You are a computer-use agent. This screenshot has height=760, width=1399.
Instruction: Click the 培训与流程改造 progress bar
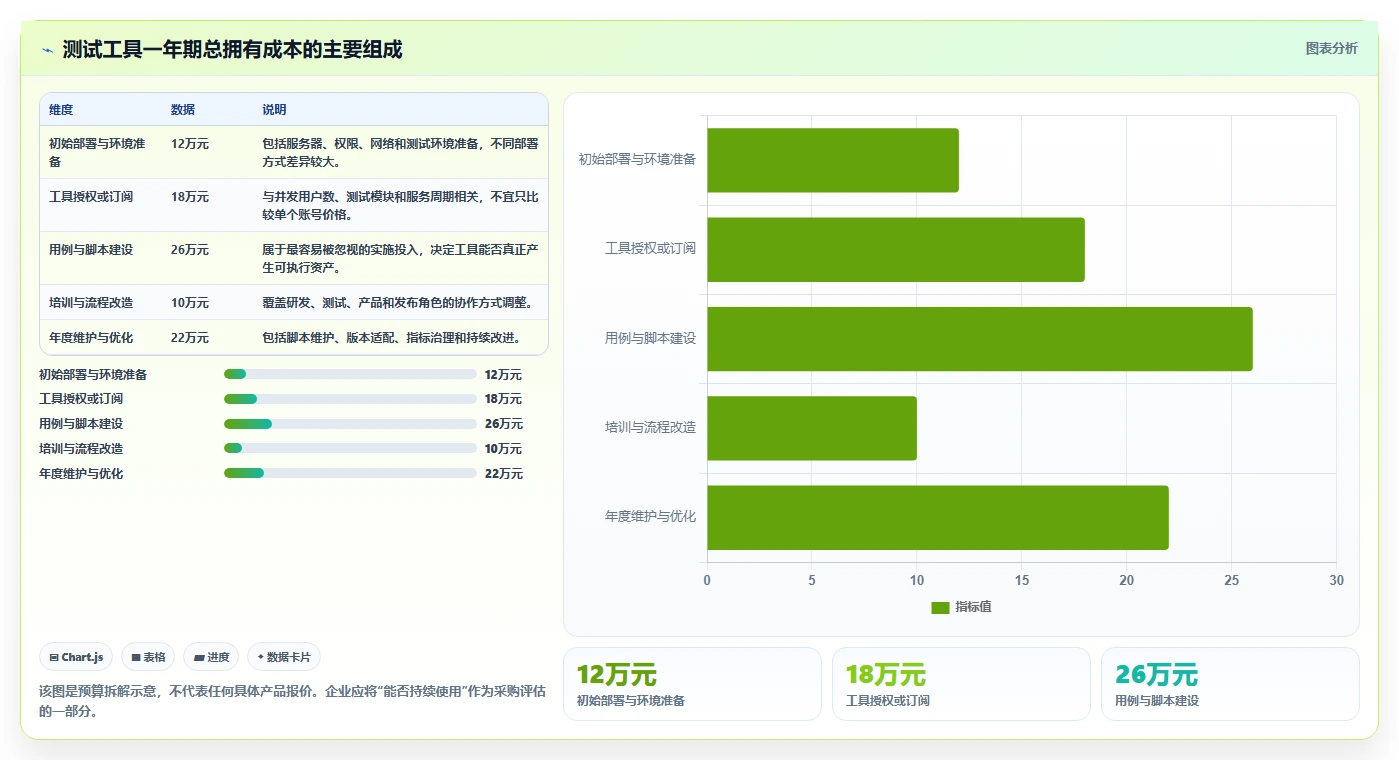(x=350, y=448)
